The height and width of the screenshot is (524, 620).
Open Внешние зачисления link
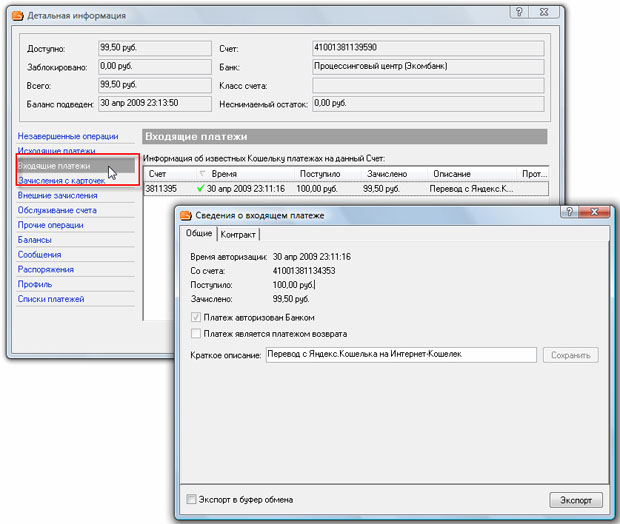57,195
